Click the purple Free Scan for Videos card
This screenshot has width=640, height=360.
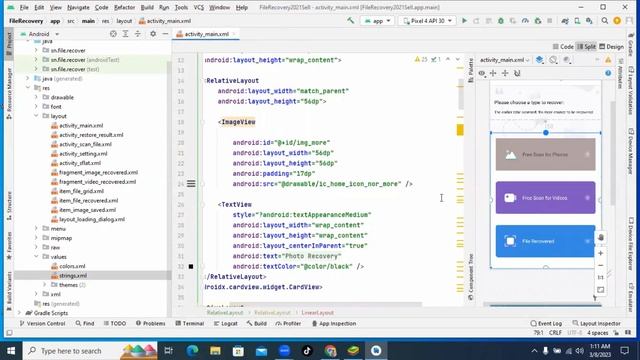pos(545,198)
